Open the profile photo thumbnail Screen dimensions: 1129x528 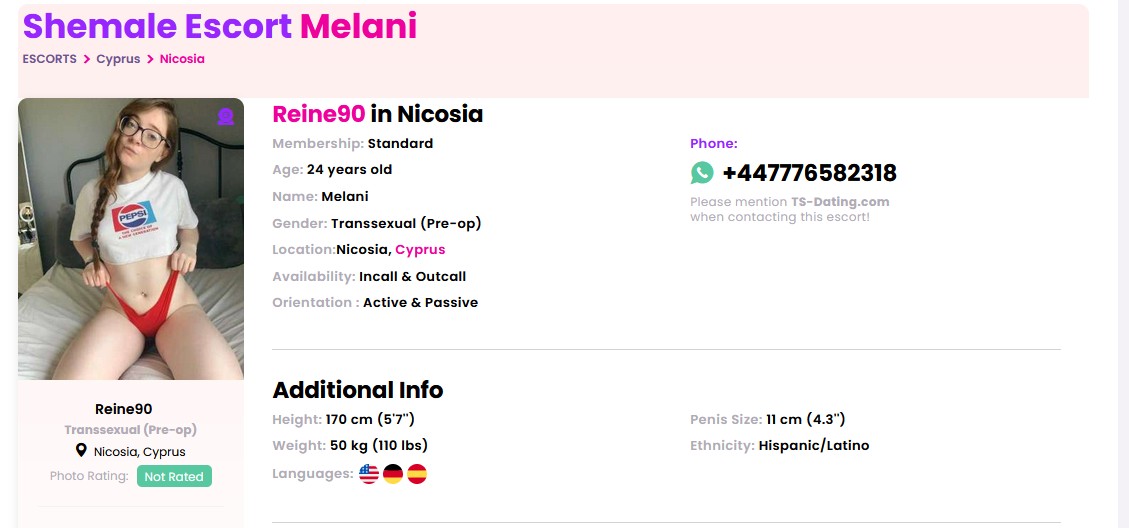(131, 239)
